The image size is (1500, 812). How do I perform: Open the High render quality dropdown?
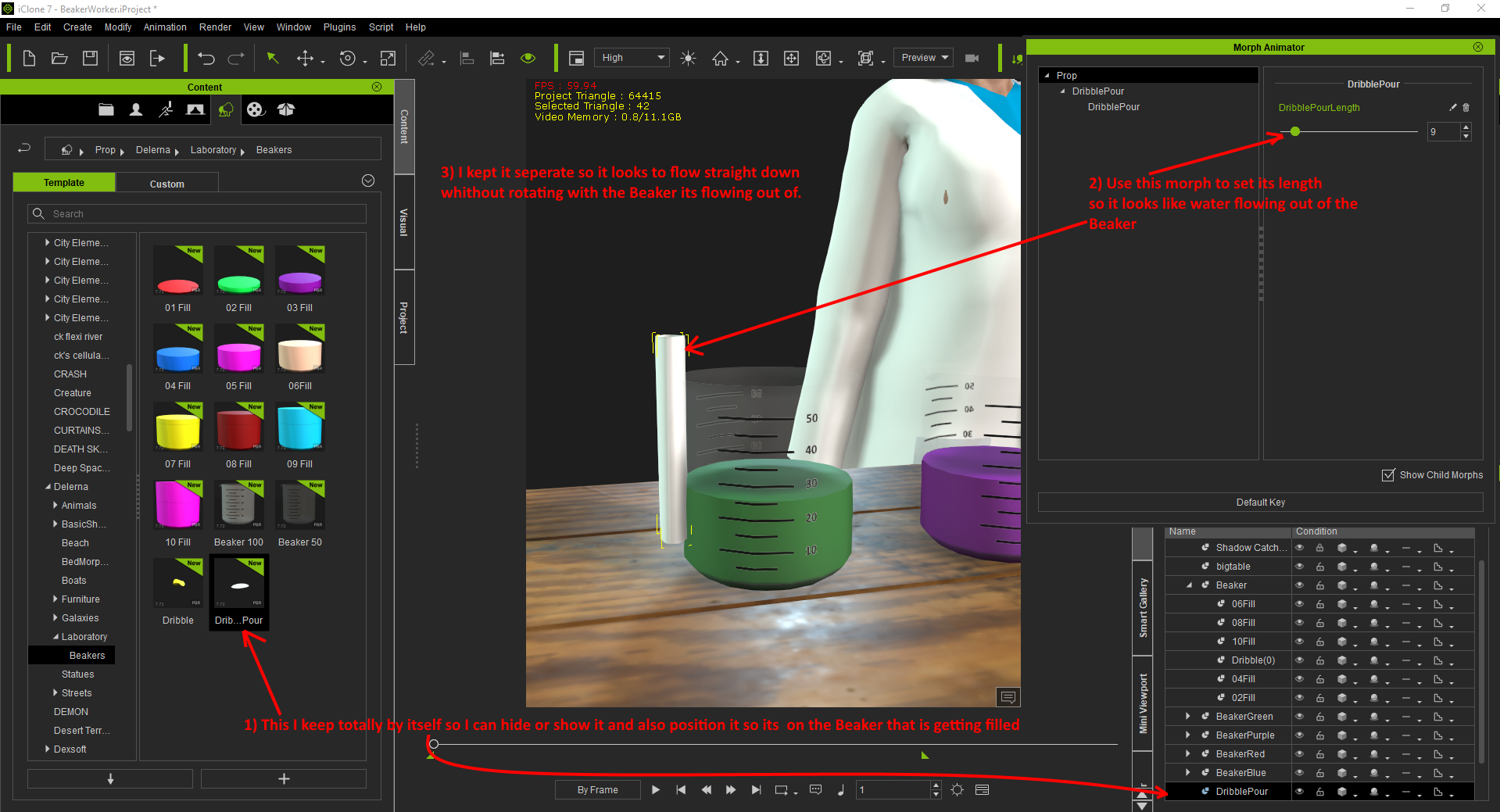(632, 58)
